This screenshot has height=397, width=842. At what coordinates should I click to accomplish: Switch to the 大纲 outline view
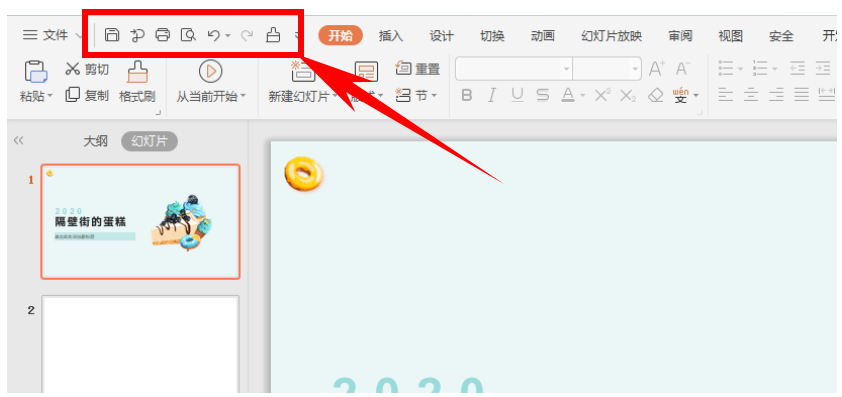[x=96, y=141]
